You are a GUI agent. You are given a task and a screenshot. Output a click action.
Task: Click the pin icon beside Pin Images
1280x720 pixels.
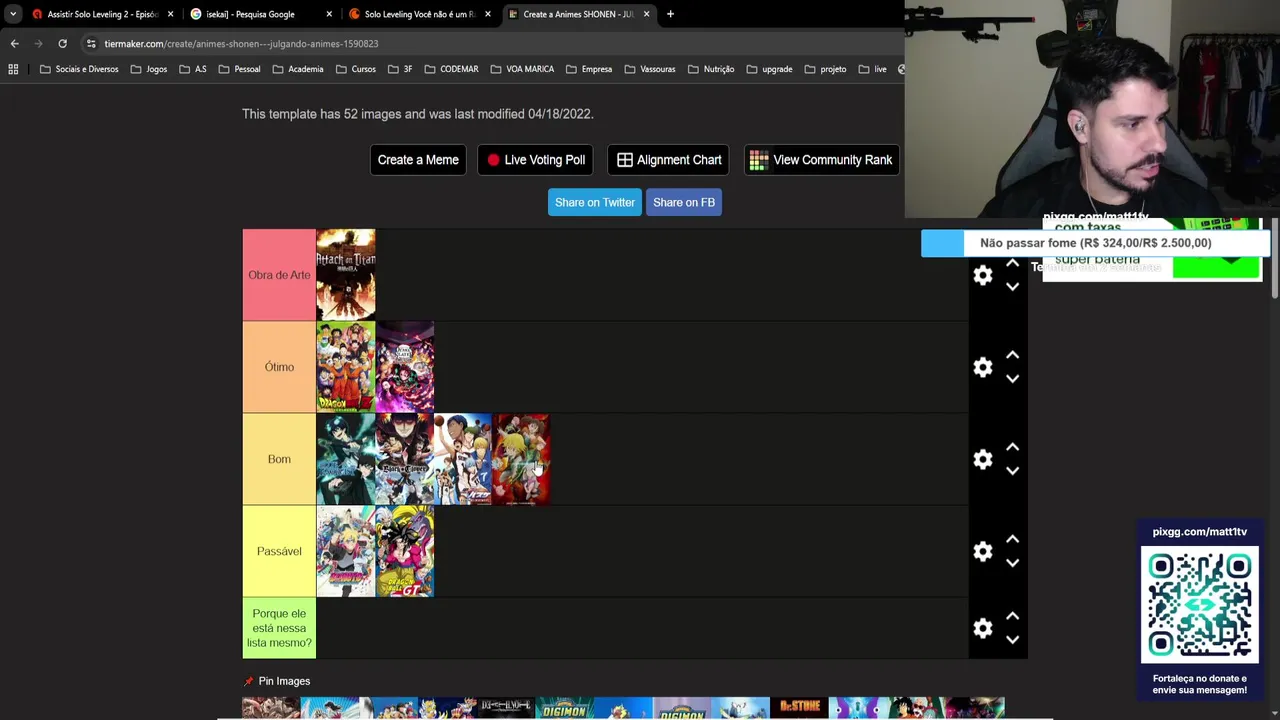249,681
